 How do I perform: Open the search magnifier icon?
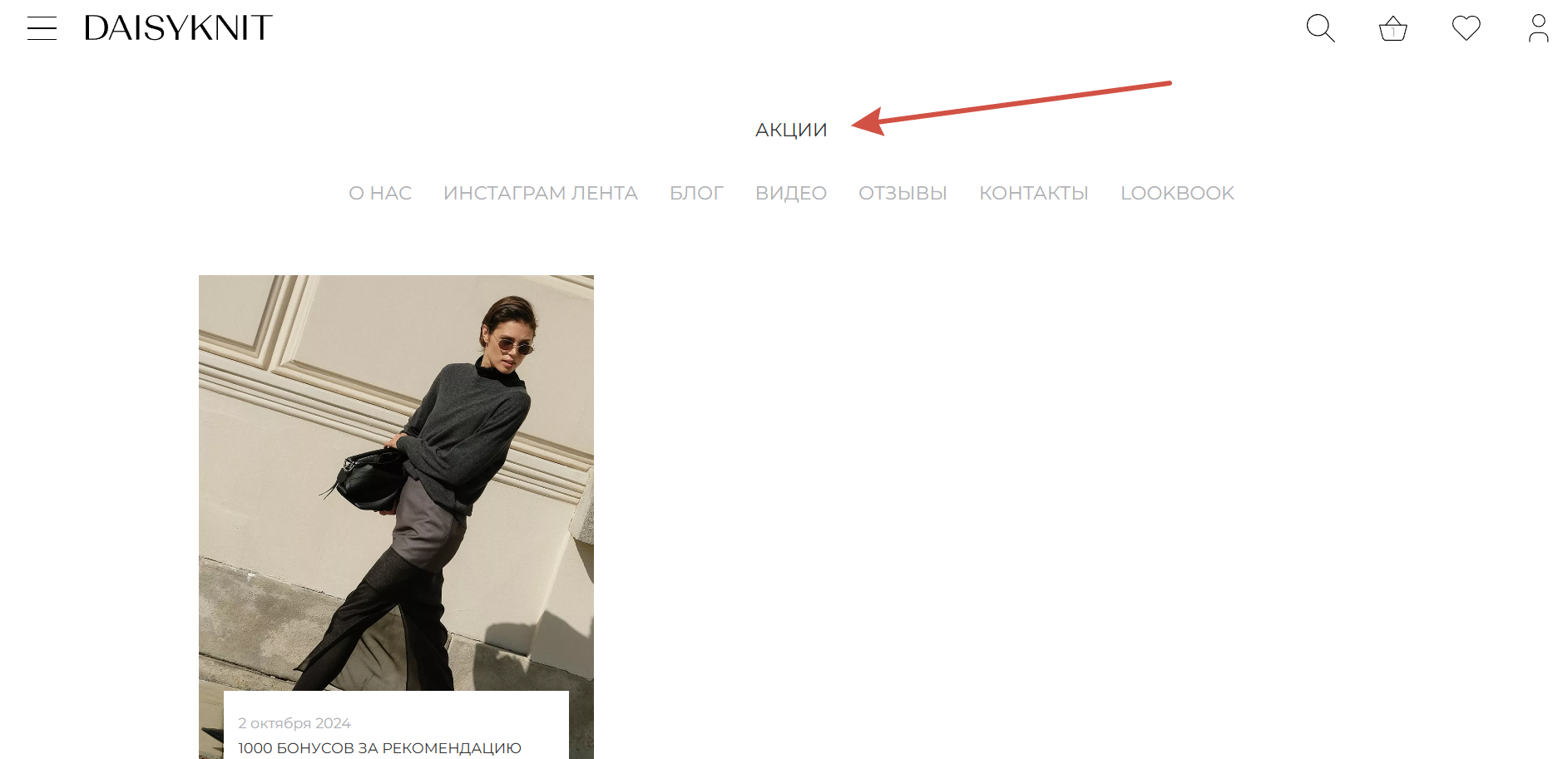1320,28
